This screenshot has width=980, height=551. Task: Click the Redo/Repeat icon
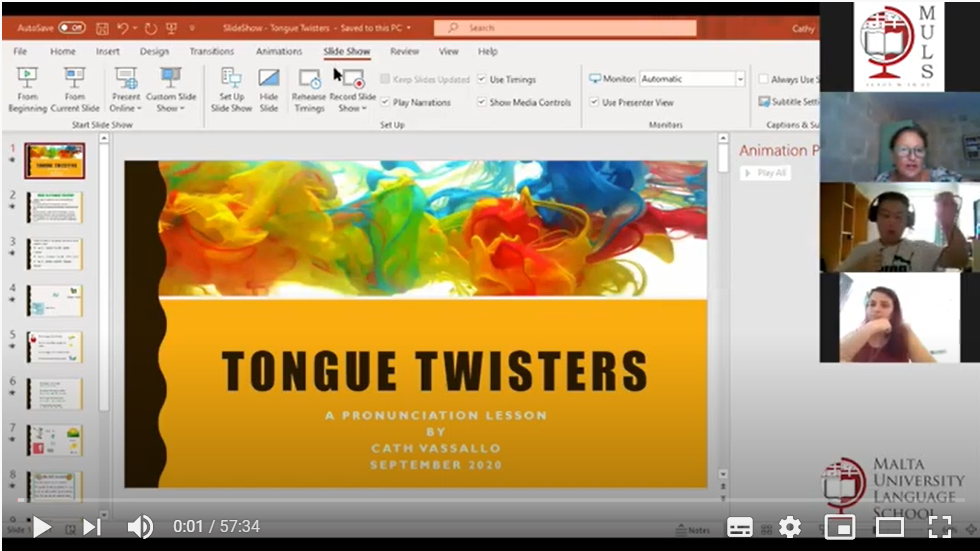tap(151, 28)
